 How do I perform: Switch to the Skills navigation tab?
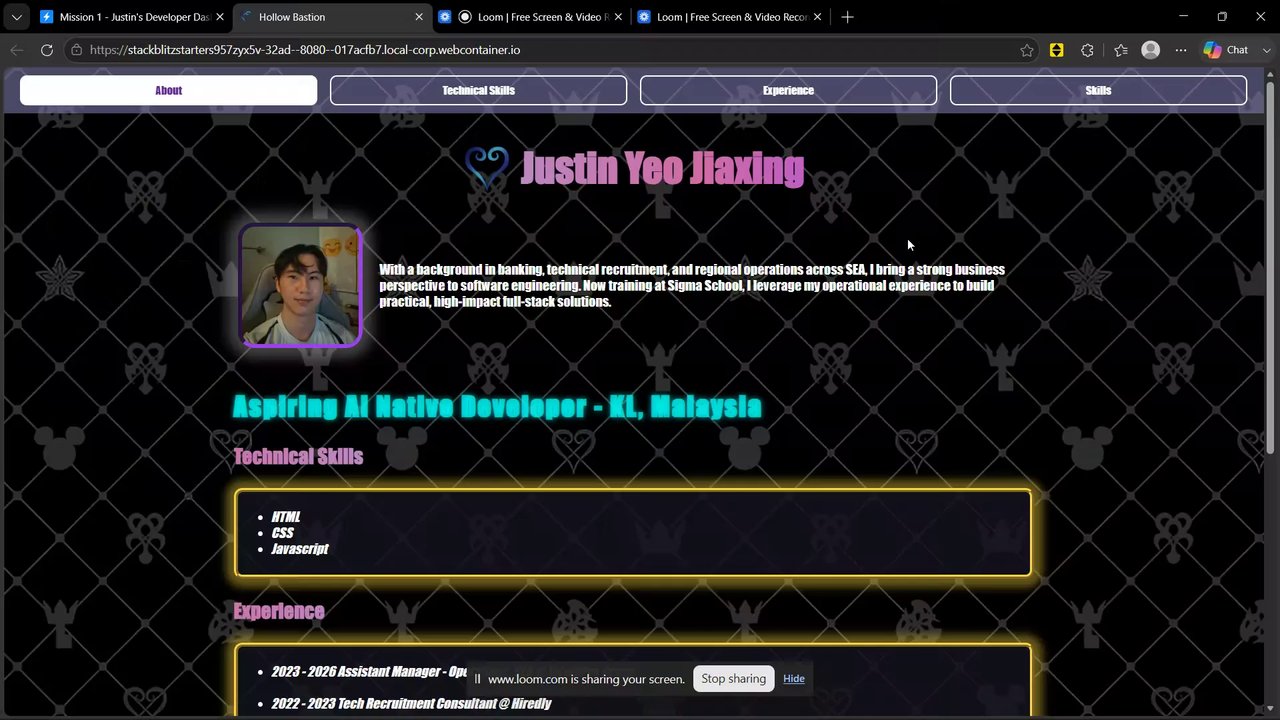pos(1098,90)
